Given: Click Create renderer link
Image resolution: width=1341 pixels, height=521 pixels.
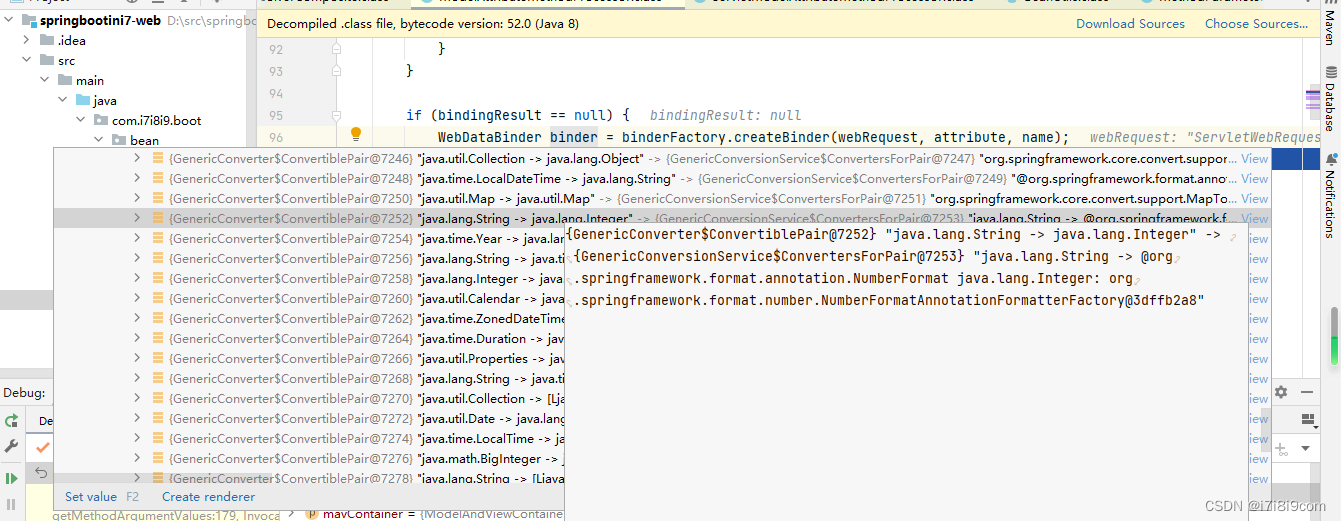Looking at the screenshot, I should coord(208,497).
